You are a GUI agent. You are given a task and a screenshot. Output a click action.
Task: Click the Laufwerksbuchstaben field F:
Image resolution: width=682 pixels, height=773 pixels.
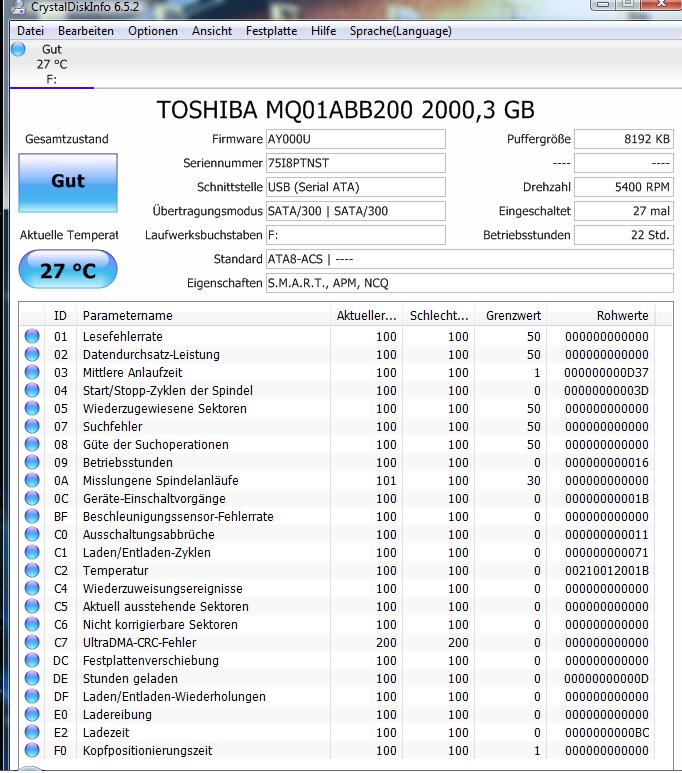click(x=356, y=235)
